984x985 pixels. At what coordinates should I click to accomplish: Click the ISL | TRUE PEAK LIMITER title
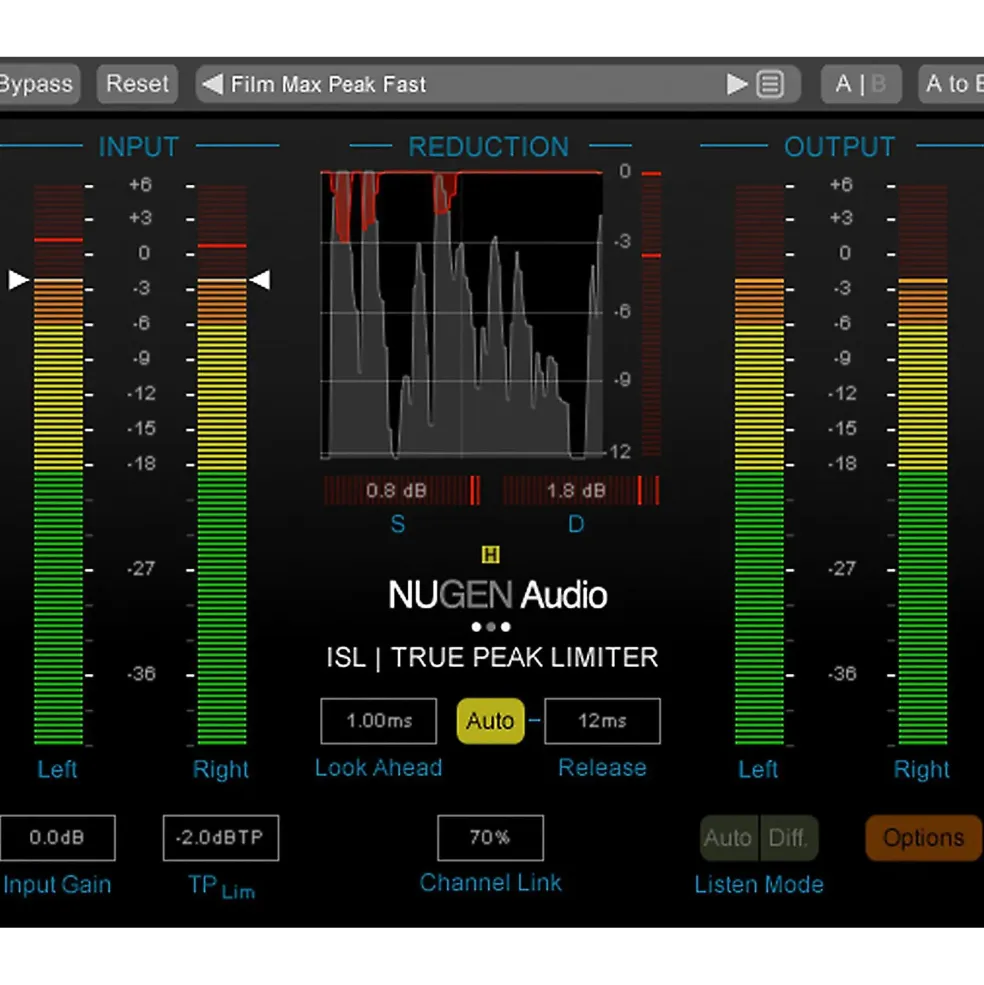492,658
